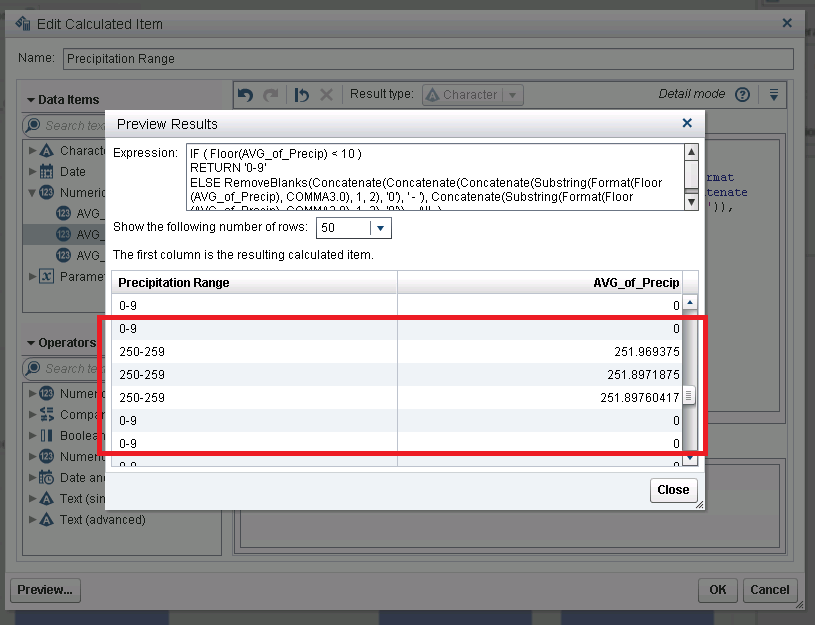Click the Redo icon in editor toolbar
The width and height of the screenshot is (815, 625).
pos(270,95)
